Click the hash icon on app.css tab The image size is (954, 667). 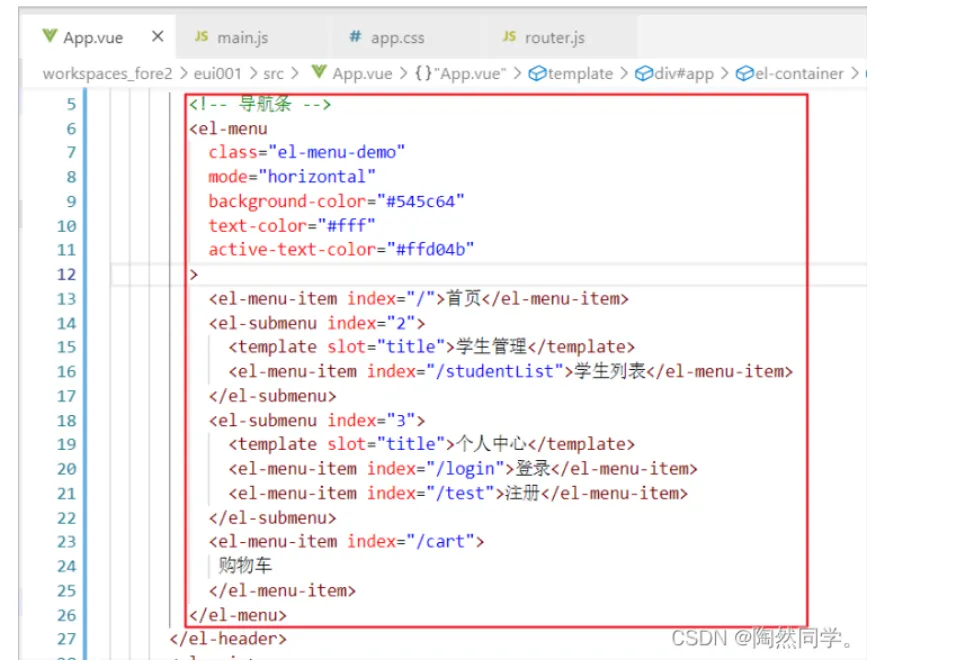coord(355,37)
